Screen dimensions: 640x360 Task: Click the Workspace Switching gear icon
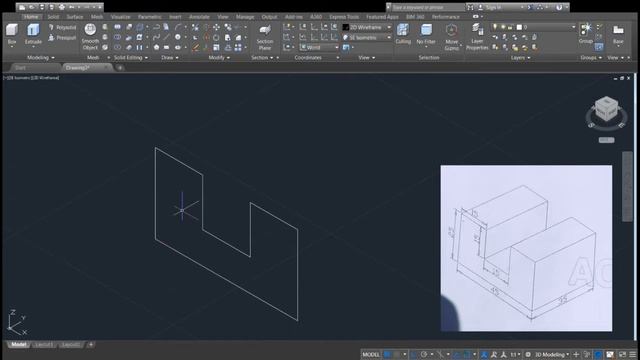click(528, 354)
